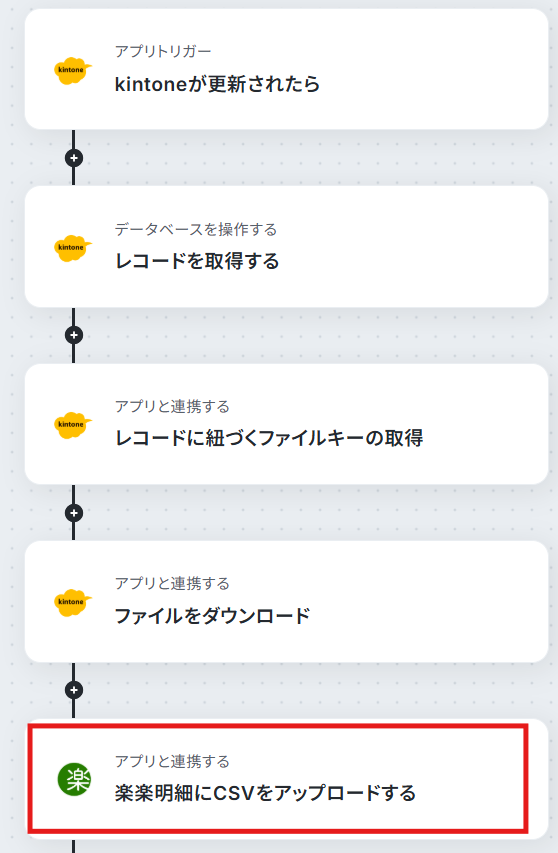Viewport: 558px width, 853px height.
Task: Click the アプリトリガー label
Action: (163, 52)
